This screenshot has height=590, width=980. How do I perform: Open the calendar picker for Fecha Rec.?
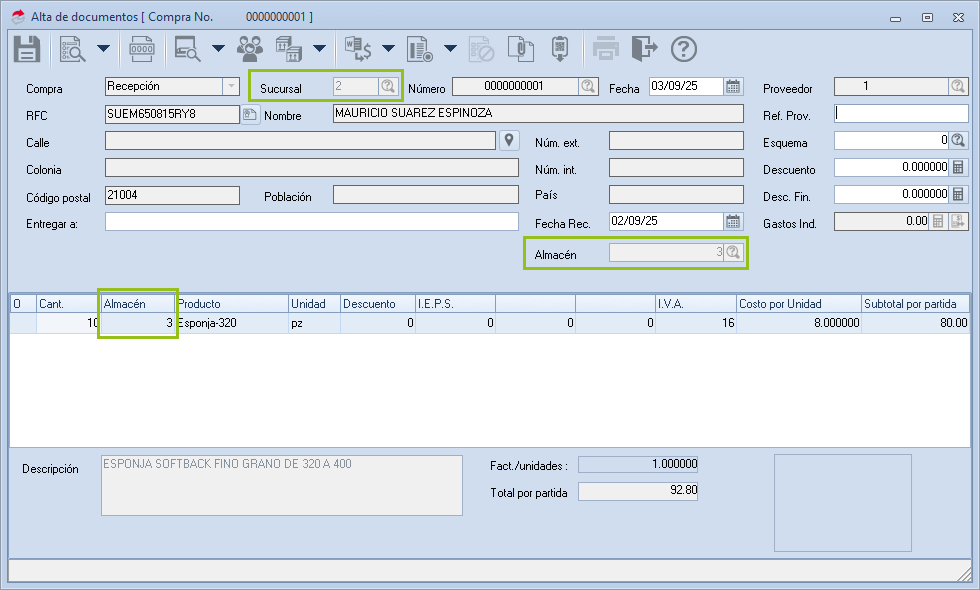pos(733,221)
